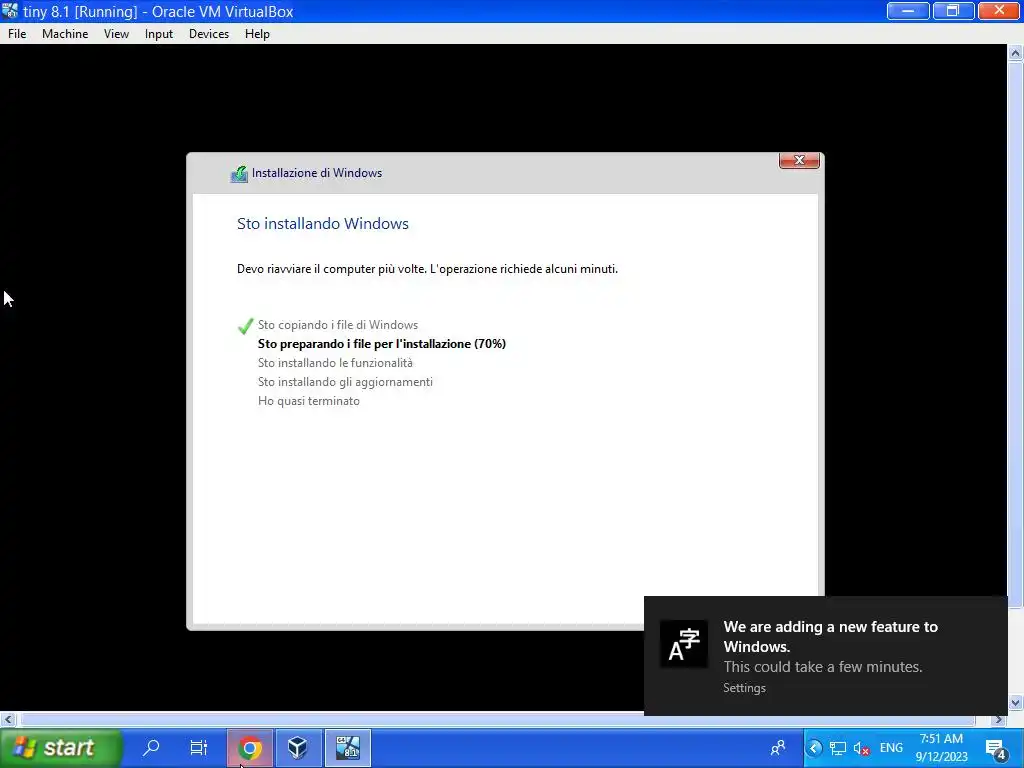Switch to Google Chrome on taskbar
The width and height of the screenshot is (1024, 768).
(249, 748)
